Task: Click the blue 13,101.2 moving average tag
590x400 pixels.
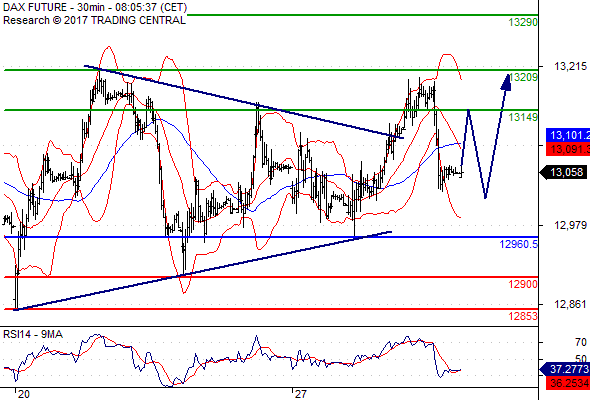Action: (568, 135)
